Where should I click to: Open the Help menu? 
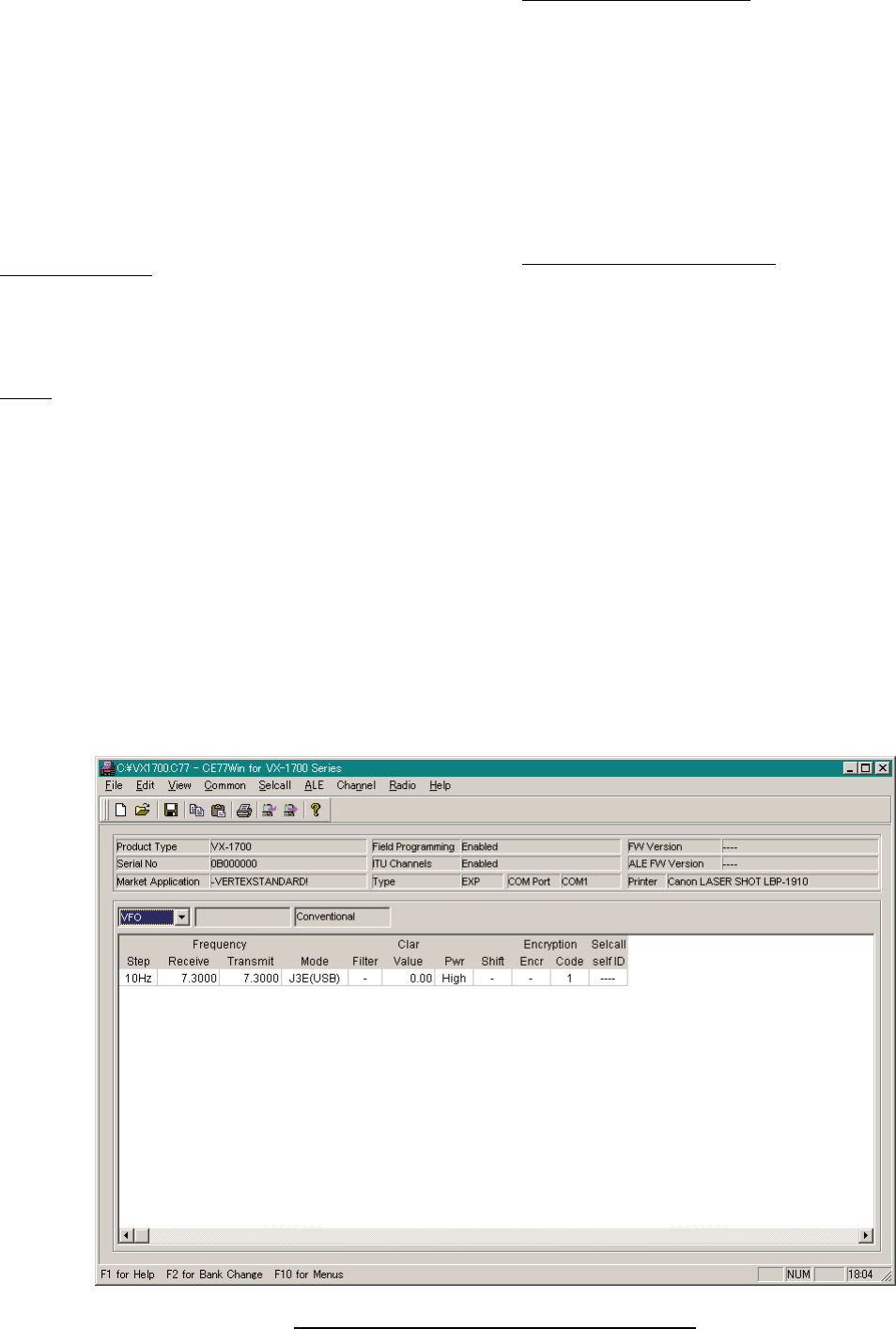[440, 785]
